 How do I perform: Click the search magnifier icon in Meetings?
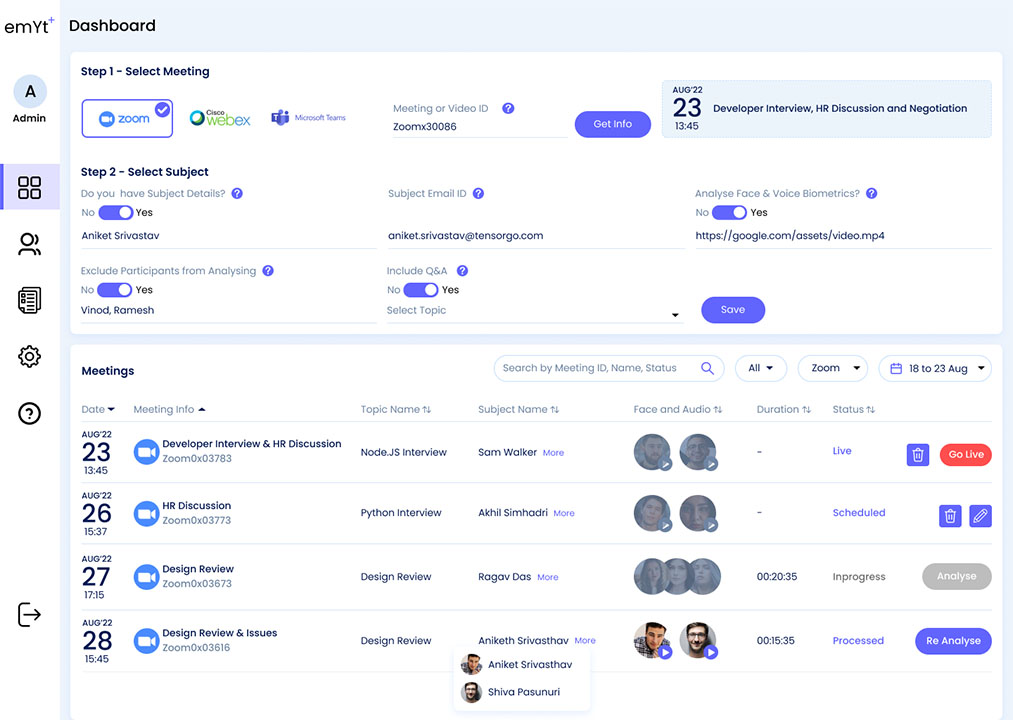coord(707,368)
